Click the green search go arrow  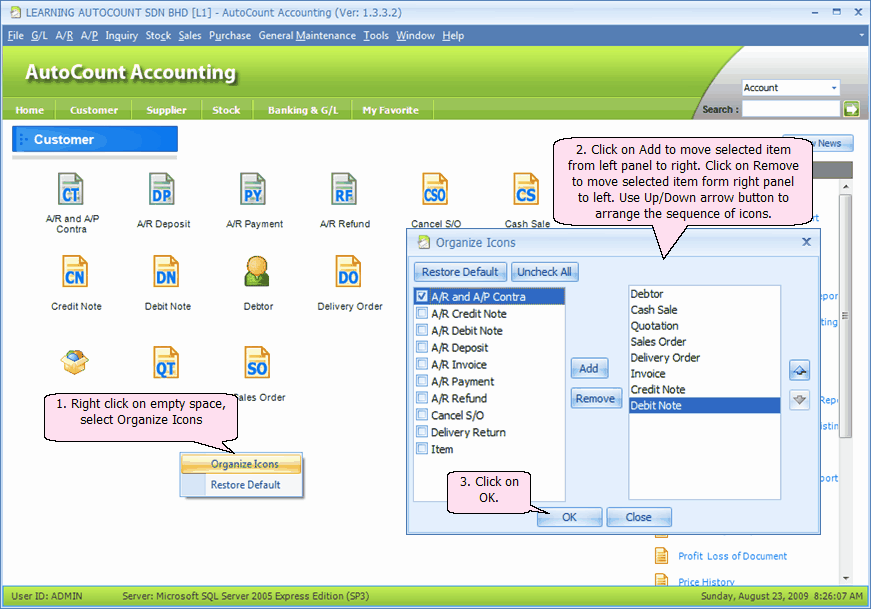pos(851,109)
